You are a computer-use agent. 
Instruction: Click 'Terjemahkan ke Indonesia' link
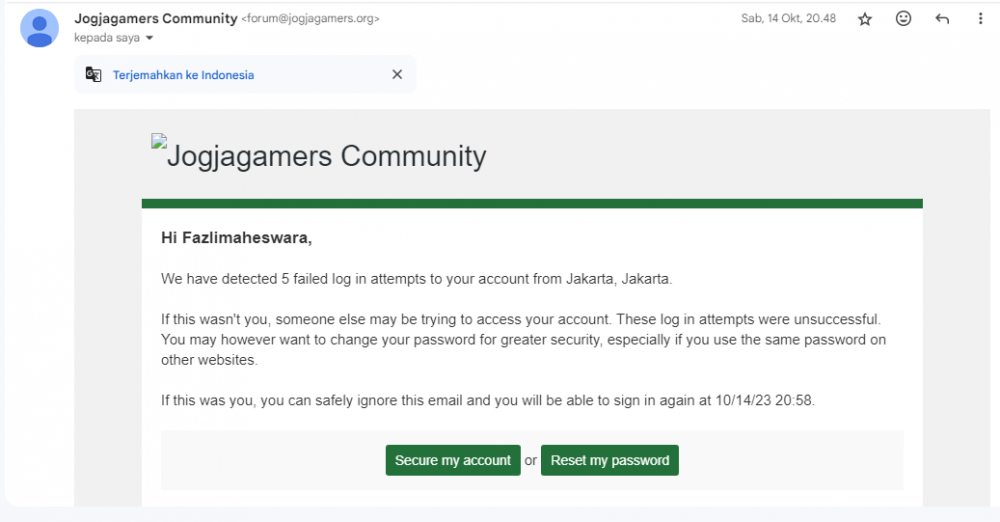coord(184,75)
